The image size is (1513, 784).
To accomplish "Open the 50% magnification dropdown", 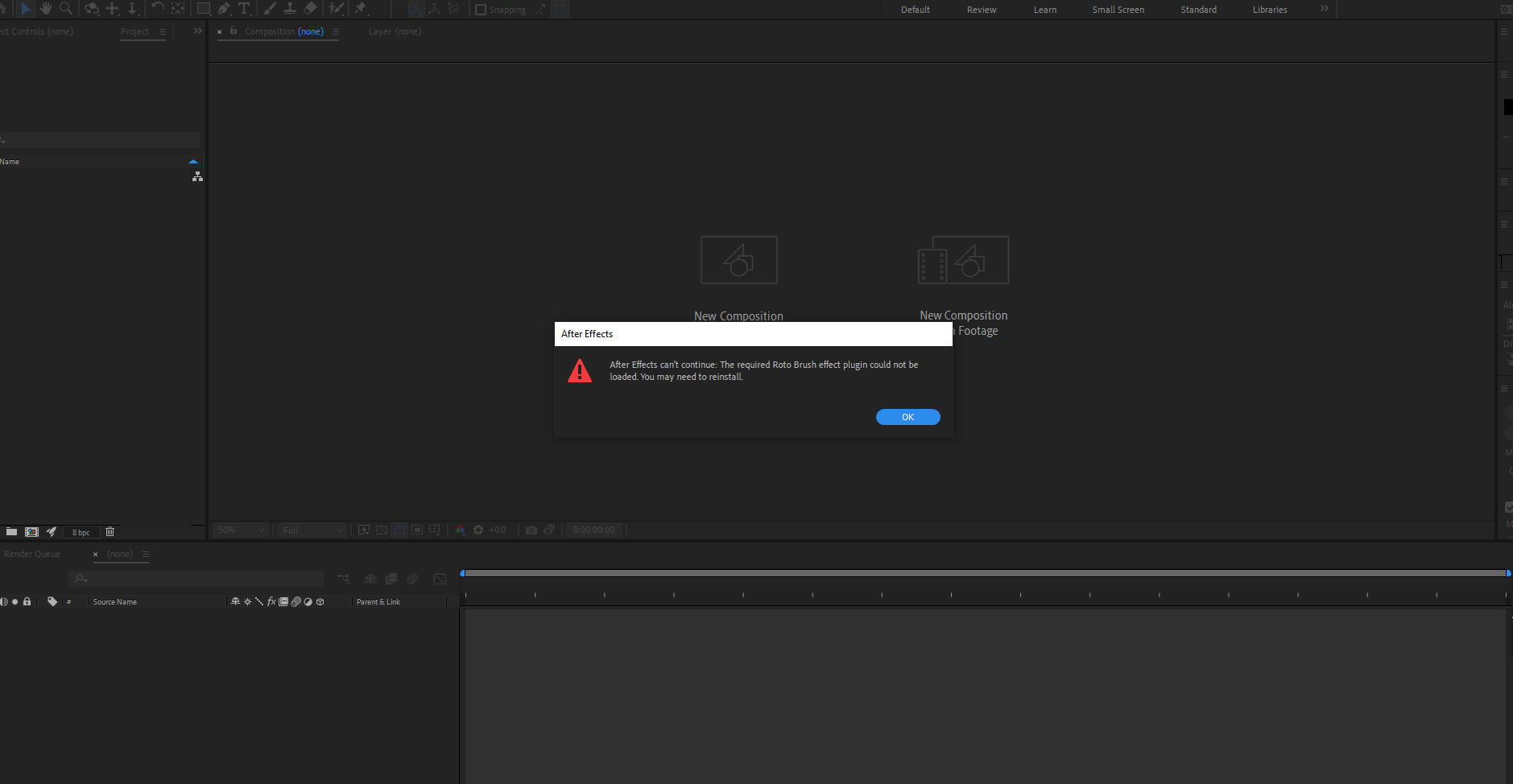I will [240, 530].
